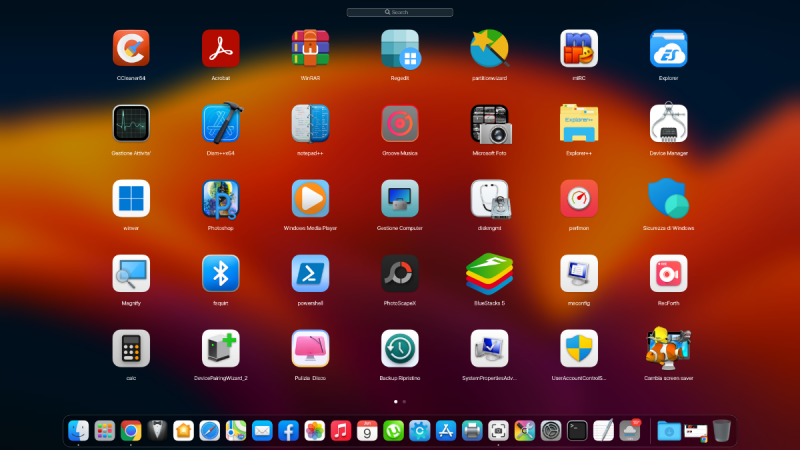Image resolution: width=800 pixels, height=450 pixels.
Task: Open the Trash in dock
Action: [721, 431]
